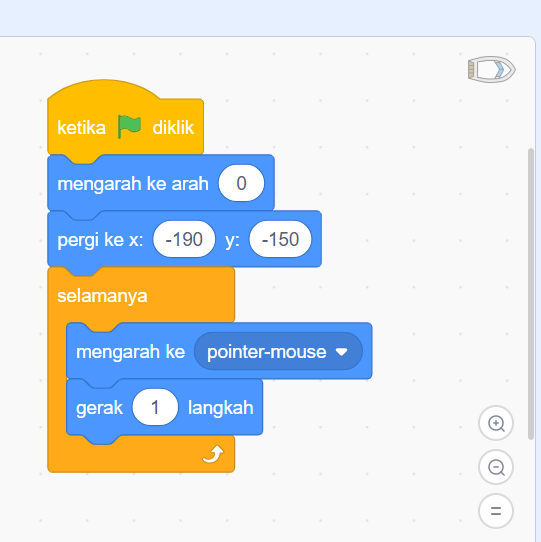Click the green flag icon in hat block

coord(129,127)
